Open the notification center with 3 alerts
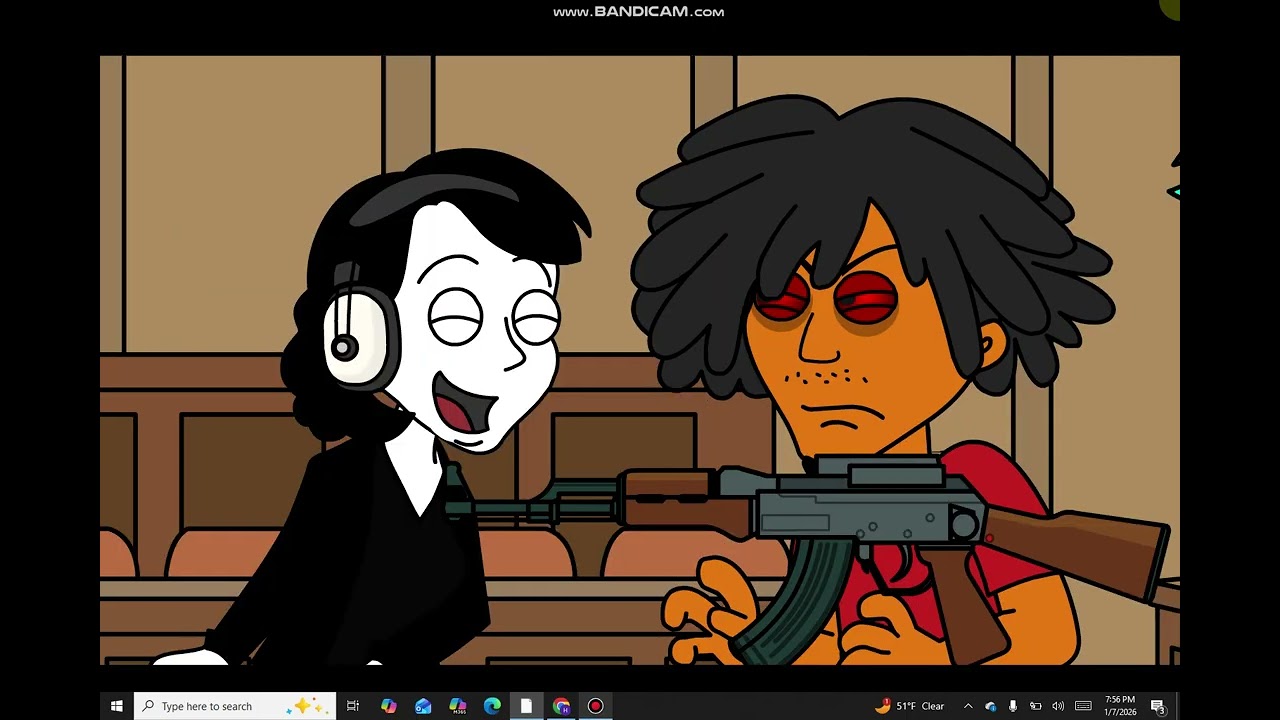The width and height of the screenshot is (1280, 720). tap(1158, 706)
